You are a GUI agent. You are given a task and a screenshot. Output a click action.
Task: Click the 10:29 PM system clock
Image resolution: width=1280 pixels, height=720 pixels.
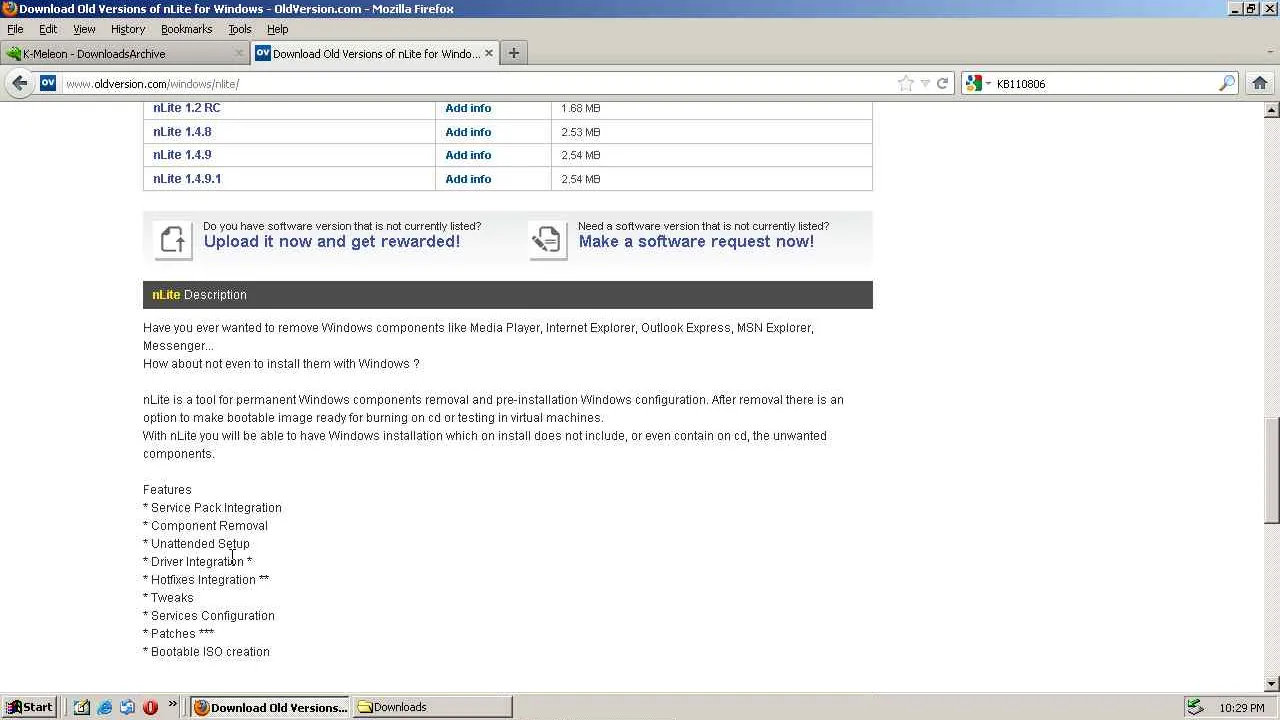pos(1242,708)
